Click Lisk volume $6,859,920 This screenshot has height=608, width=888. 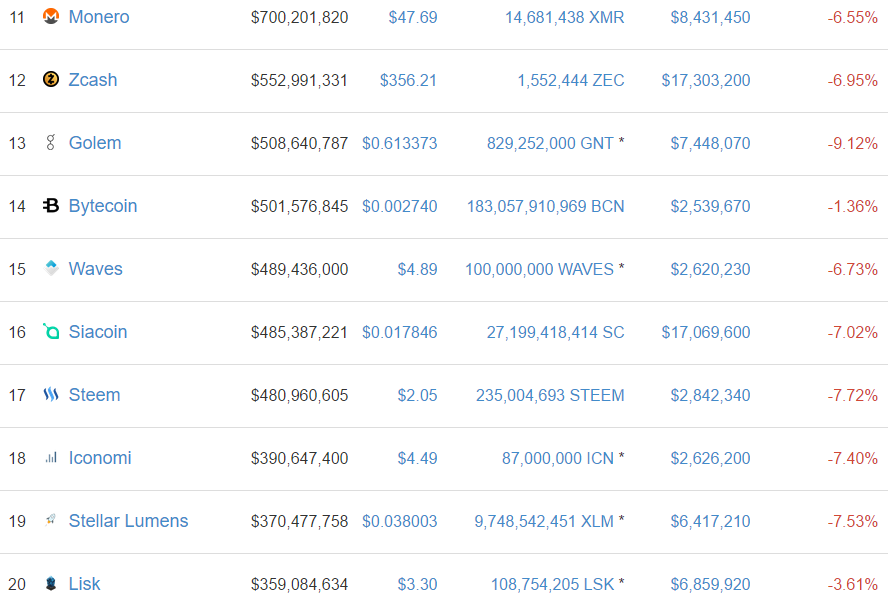[x=710, y=584]
